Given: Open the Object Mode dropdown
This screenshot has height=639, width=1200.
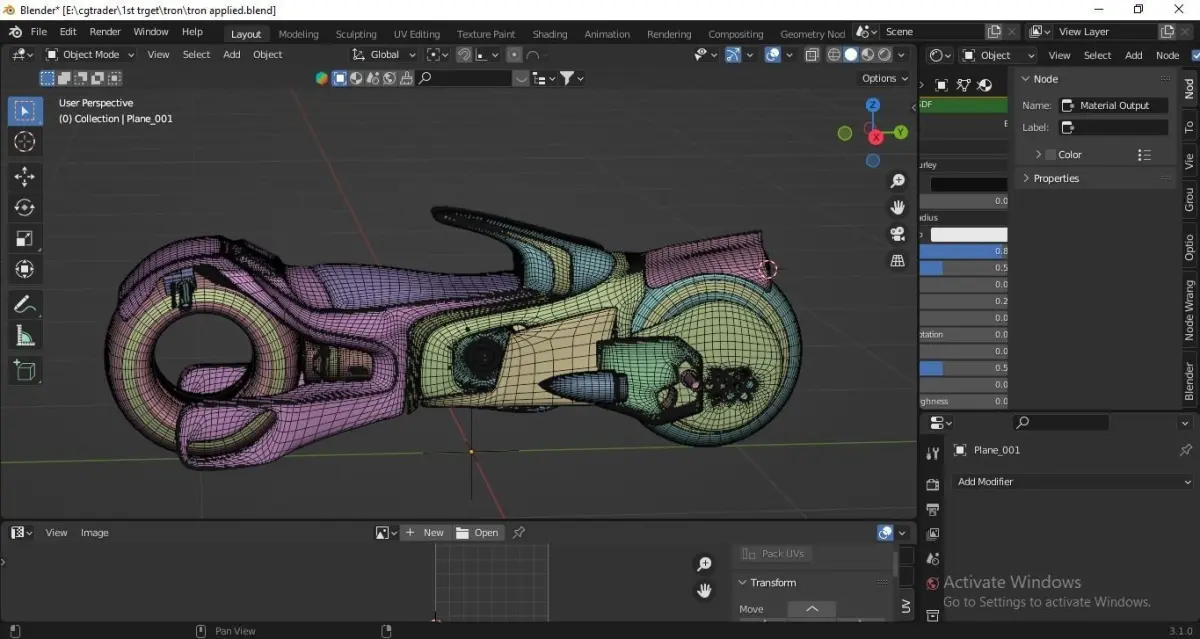Looking at the screenshot, I should pyautogui.click(x=90, y=55).
